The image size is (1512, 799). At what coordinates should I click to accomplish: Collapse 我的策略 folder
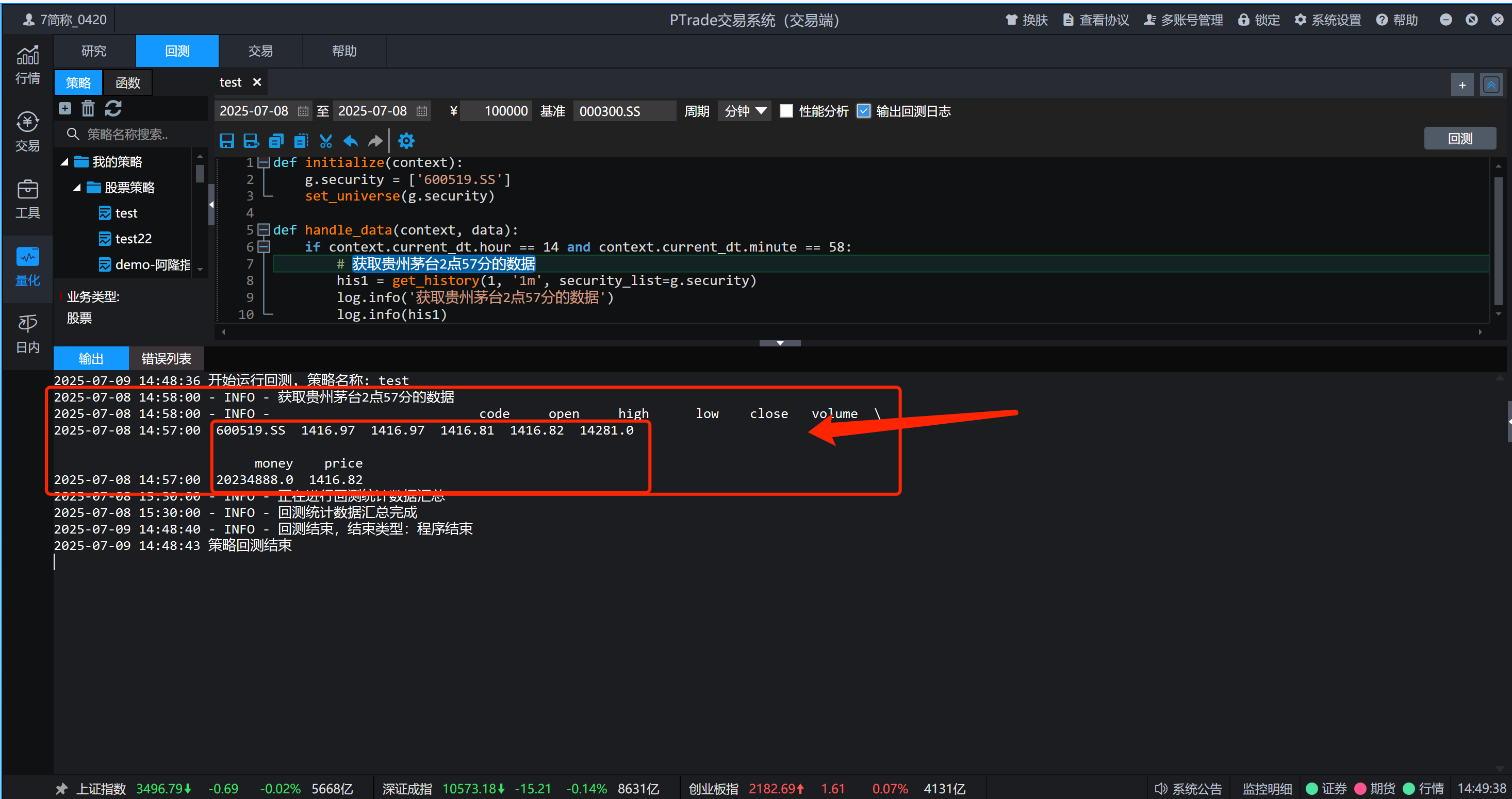click(64, 162)
